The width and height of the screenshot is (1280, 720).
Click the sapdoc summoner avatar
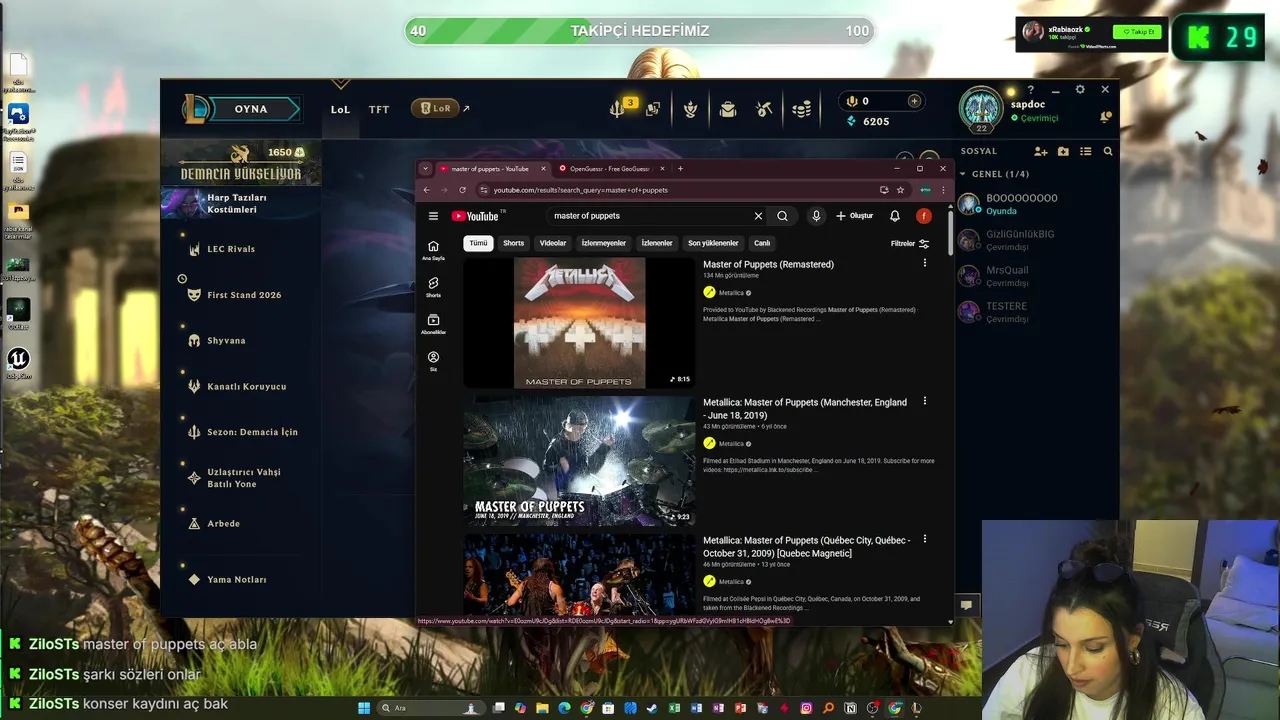(981, 109)
